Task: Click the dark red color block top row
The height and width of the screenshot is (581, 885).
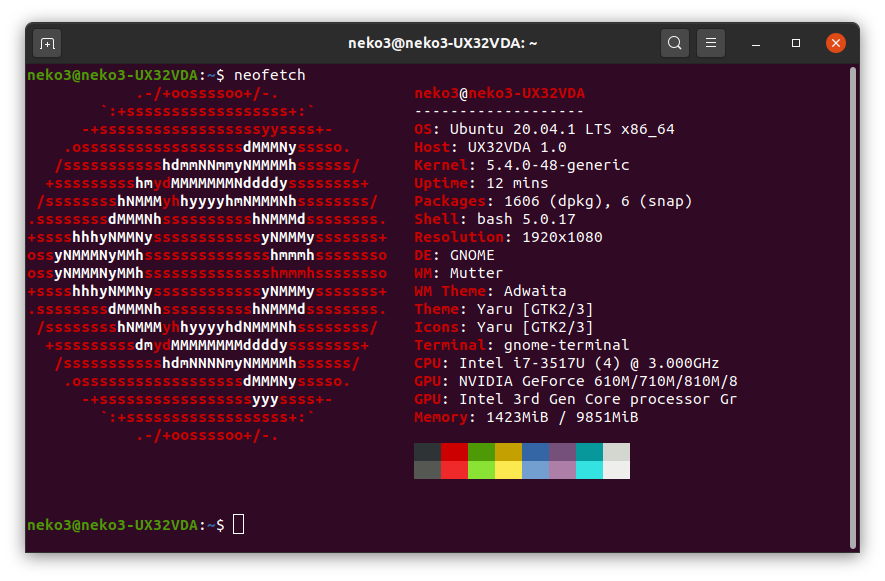Action: click(x=454, y=452)
